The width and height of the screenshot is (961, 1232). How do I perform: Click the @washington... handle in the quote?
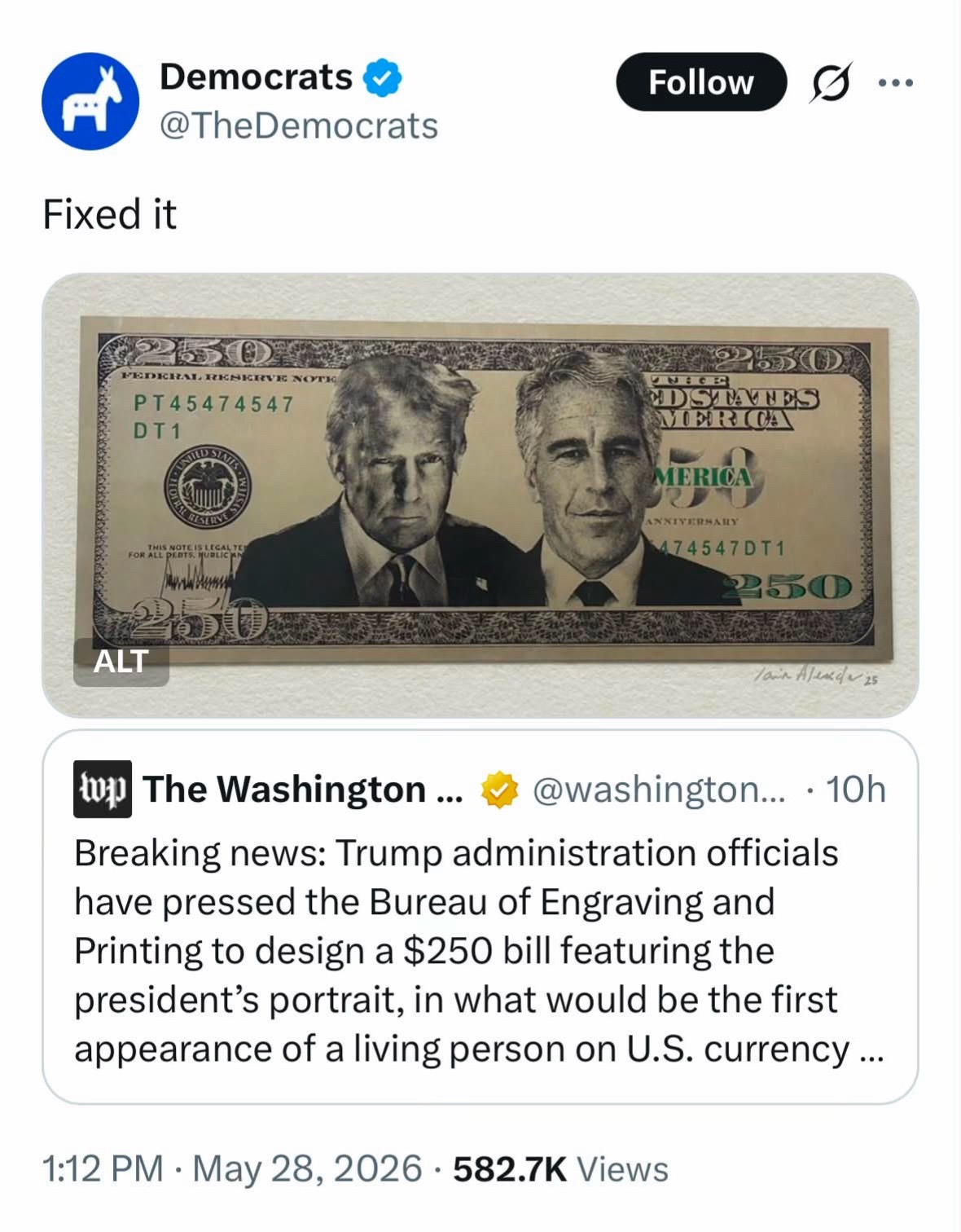coord(660,790)
